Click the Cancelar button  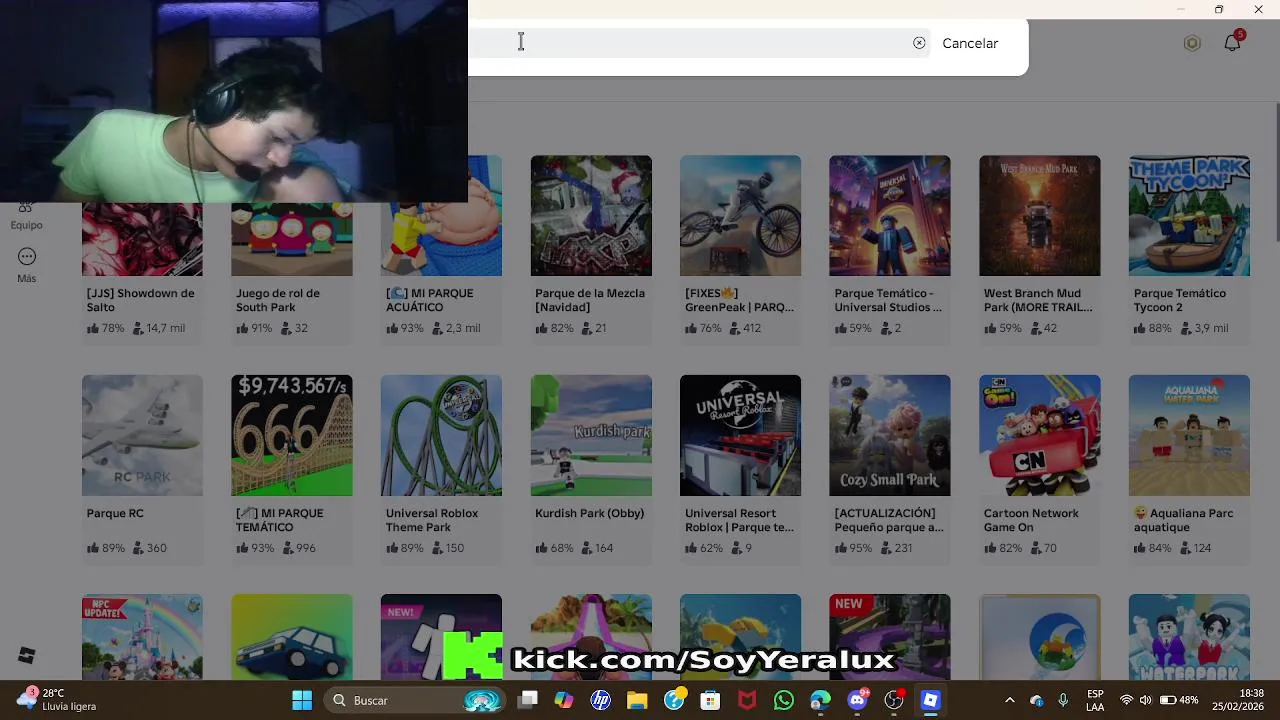click(970, 43)
